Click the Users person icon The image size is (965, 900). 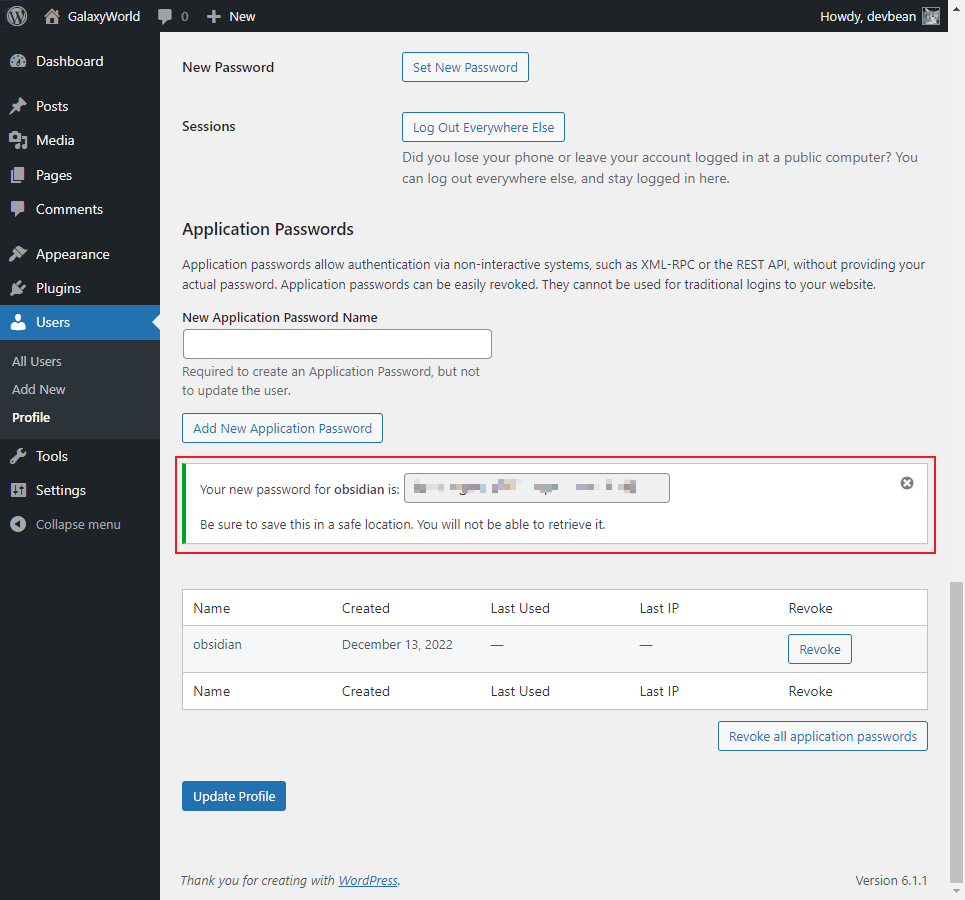(x=18, y=322)
